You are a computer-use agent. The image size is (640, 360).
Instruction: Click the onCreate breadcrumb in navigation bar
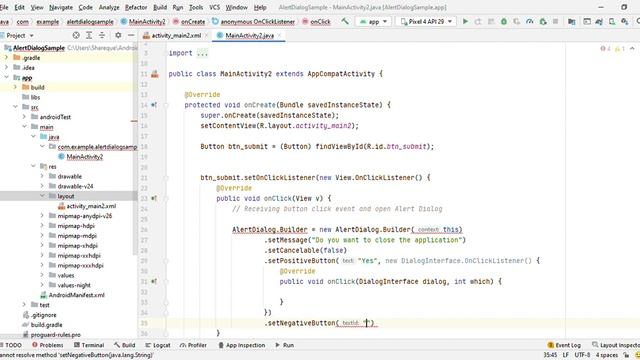tap(189, 22)
